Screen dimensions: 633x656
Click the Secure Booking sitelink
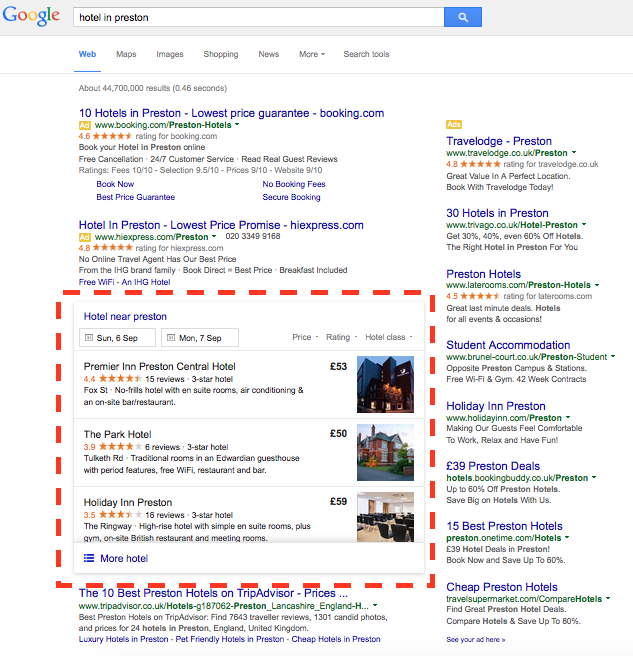291,197
